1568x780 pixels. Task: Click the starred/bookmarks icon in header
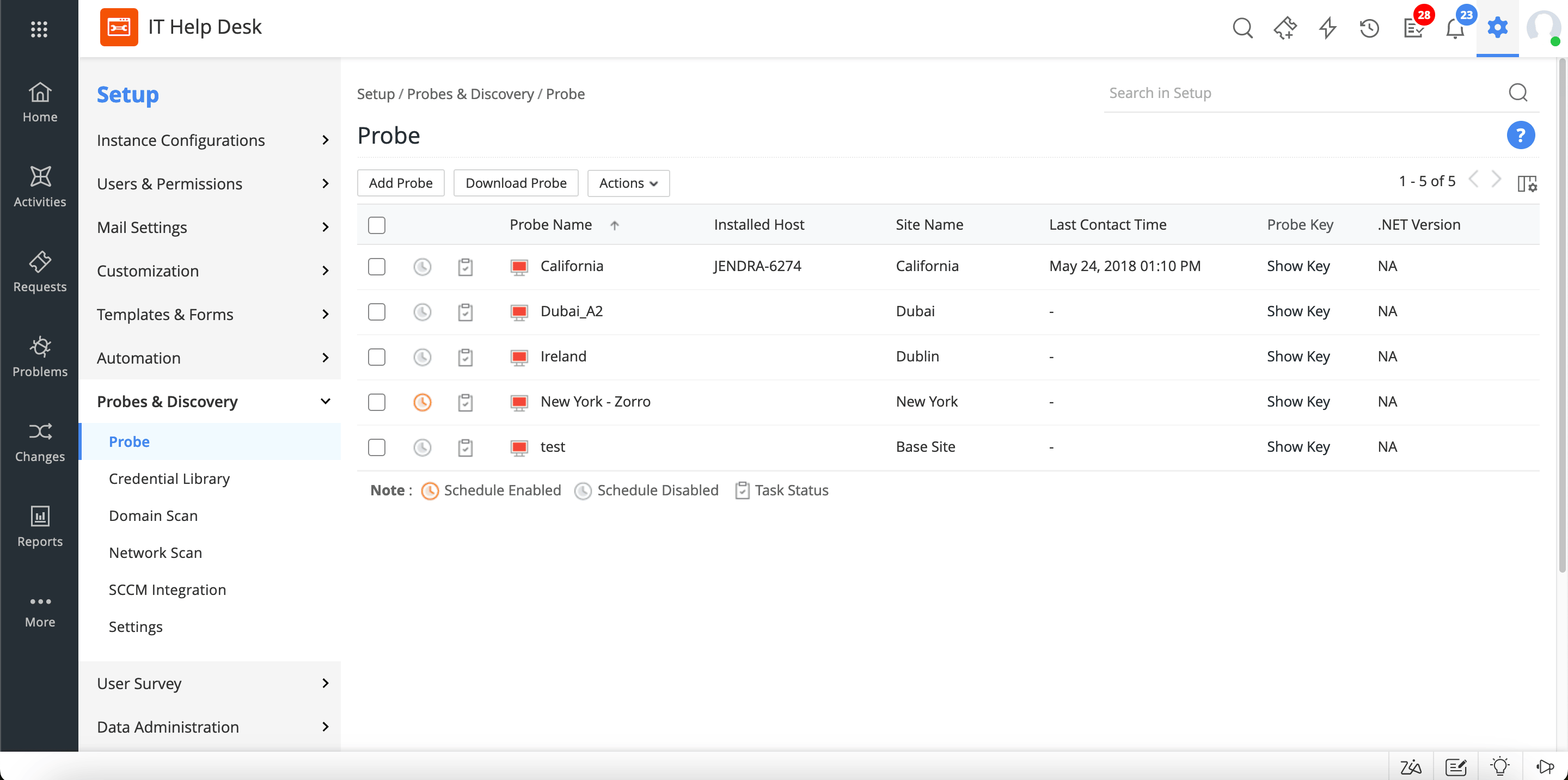coord(1285,27)
